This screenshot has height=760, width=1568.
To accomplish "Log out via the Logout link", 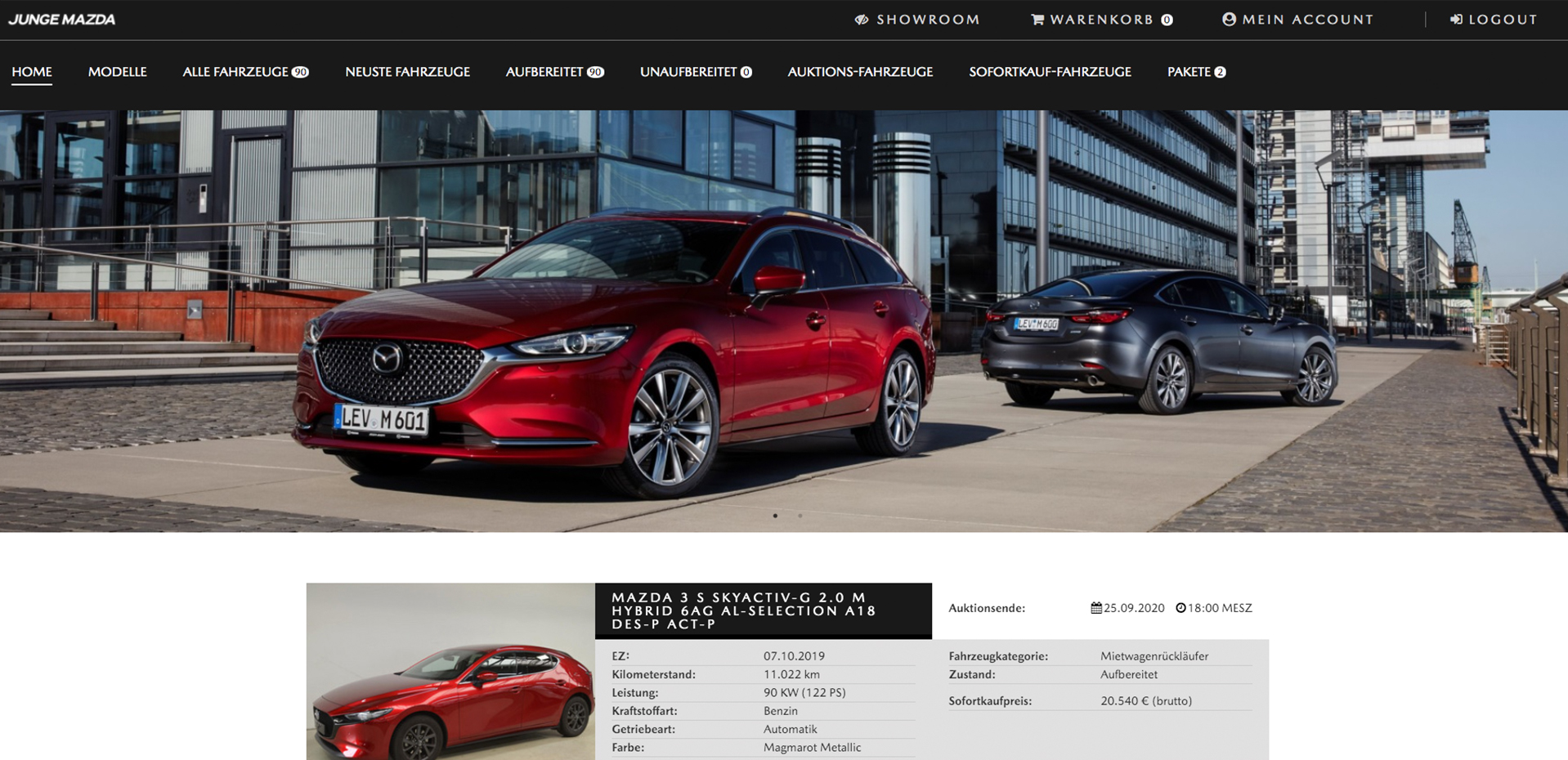I will (x=1494, y=20).
